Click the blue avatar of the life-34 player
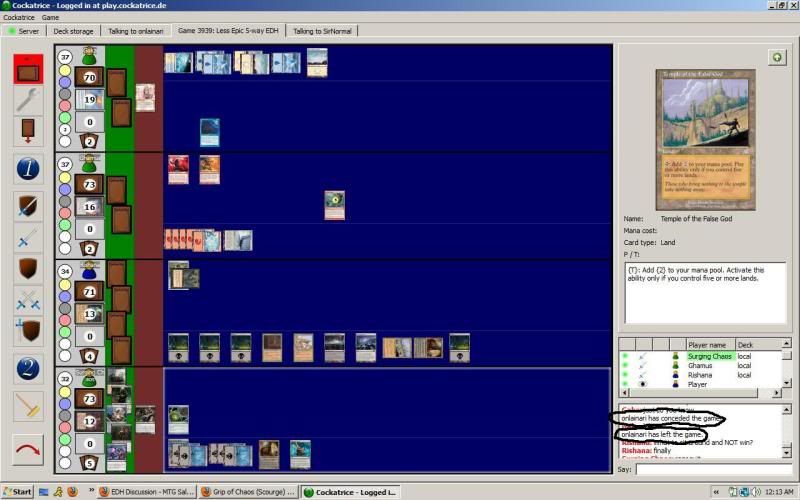The width and height of the screenshot is (800, 500). point(89,270)
